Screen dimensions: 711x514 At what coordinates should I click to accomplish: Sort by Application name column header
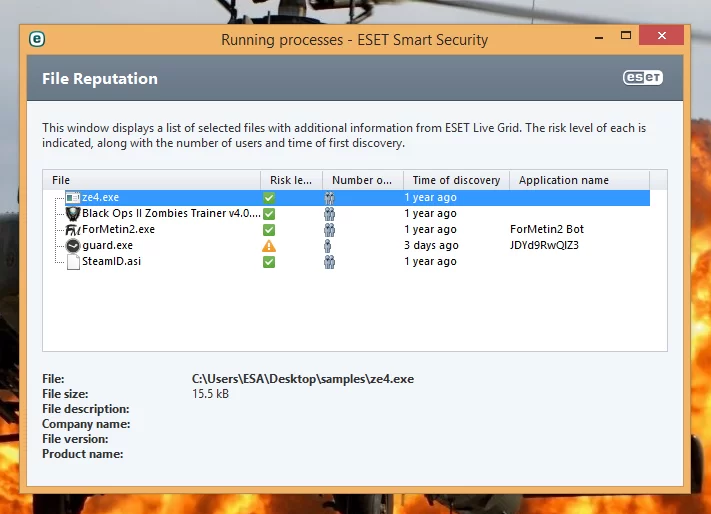click(580, 180)
